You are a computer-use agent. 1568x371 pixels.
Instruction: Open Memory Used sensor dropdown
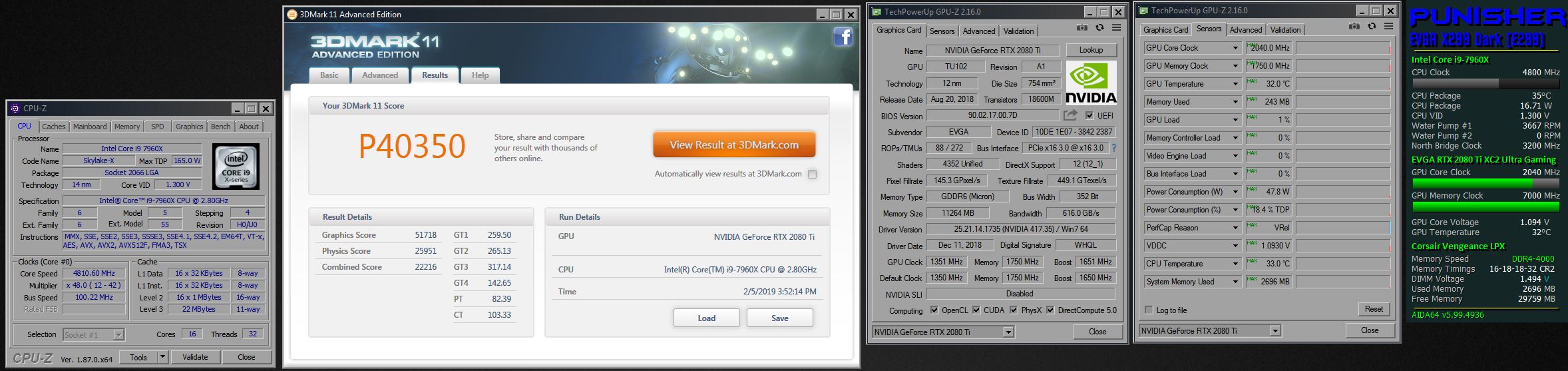coord(1235,102)
